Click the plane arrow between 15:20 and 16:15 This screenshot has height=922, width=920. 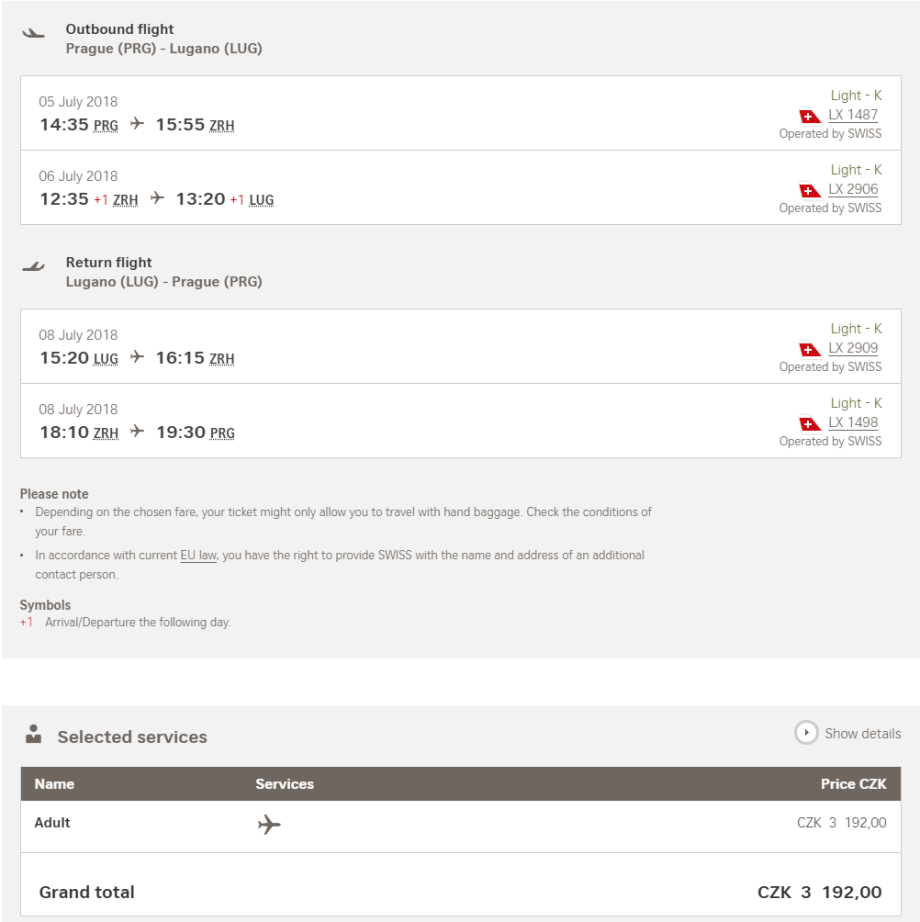[137, 358]
